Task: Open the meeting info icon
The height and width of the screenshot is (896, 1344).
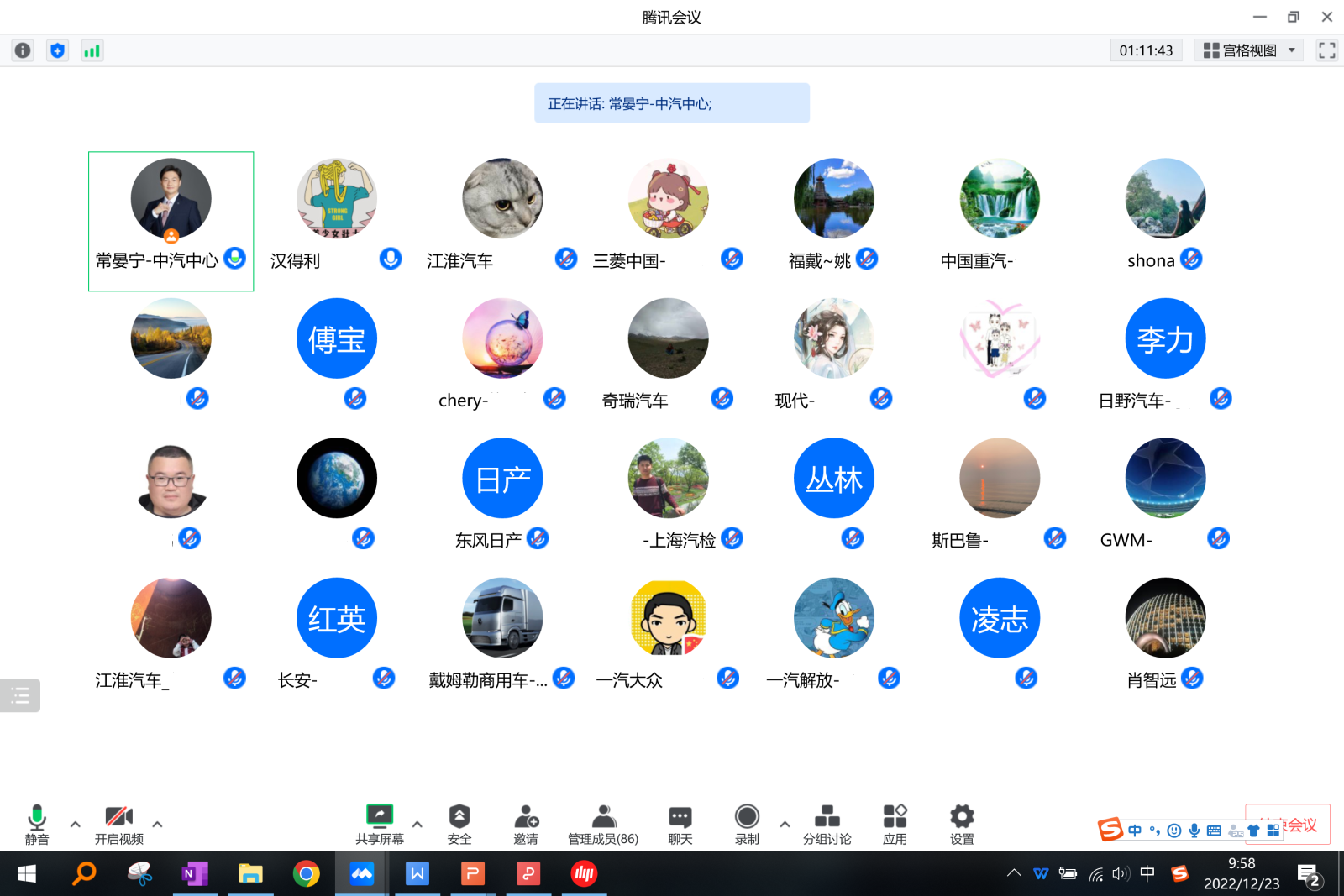Action: pyautogui.click(x=22, y=50)
